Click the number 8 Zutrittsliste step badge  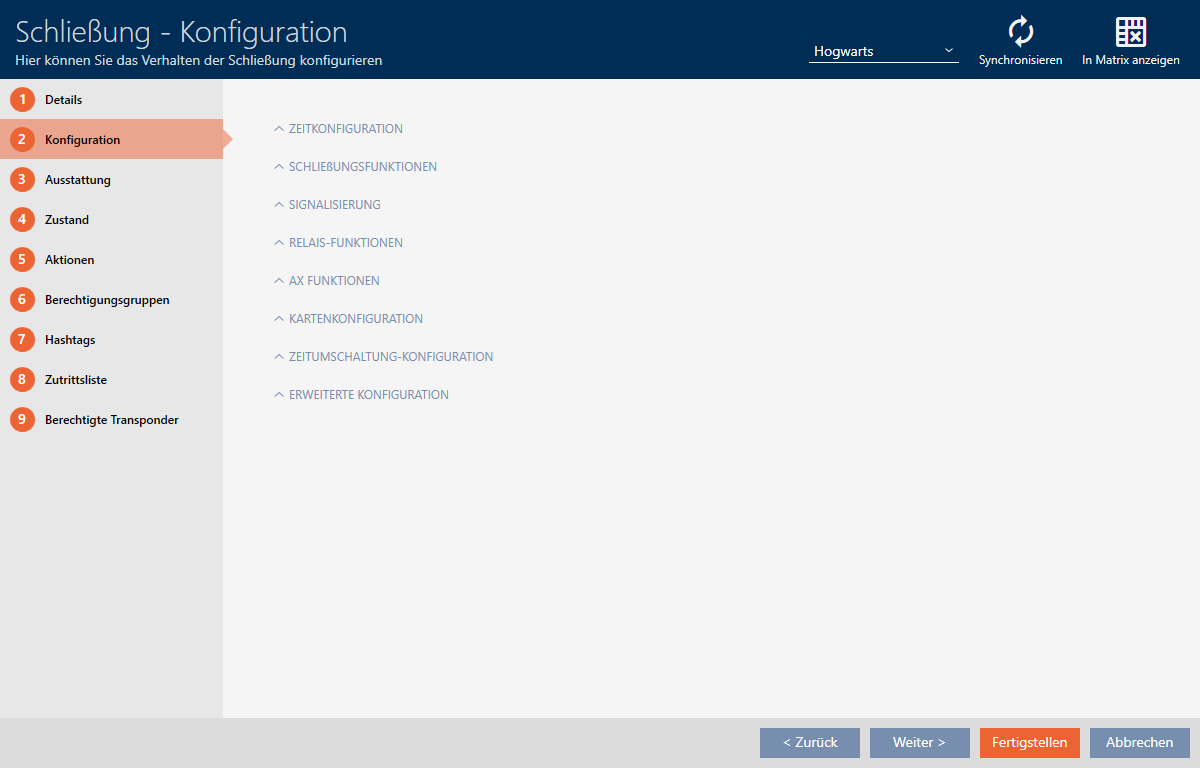tap(22, 380)
